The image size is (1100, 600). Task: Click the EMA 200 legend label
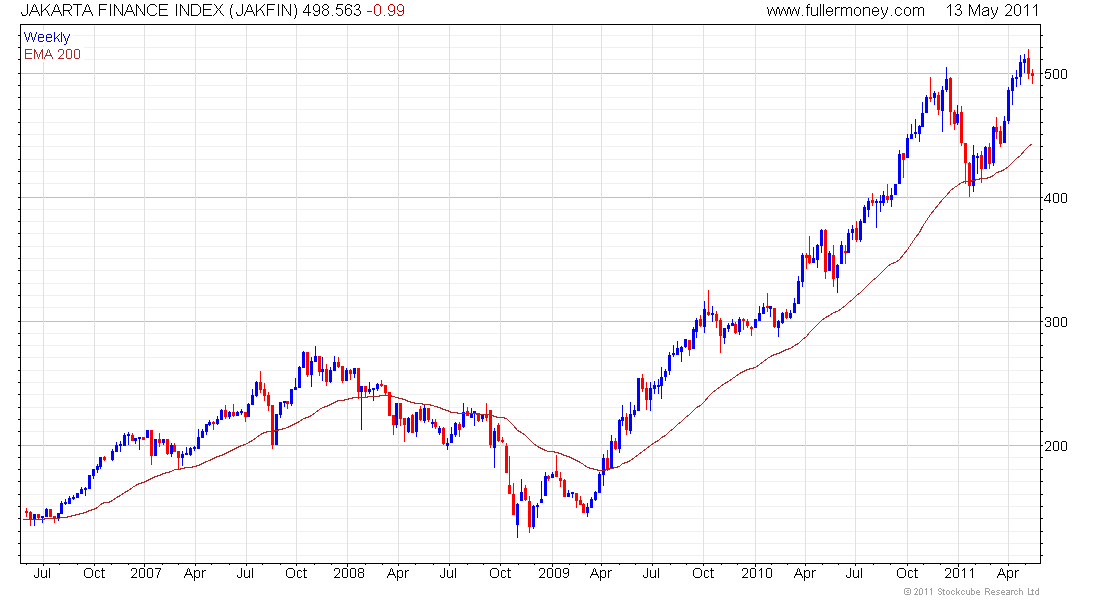pos(52,54)
